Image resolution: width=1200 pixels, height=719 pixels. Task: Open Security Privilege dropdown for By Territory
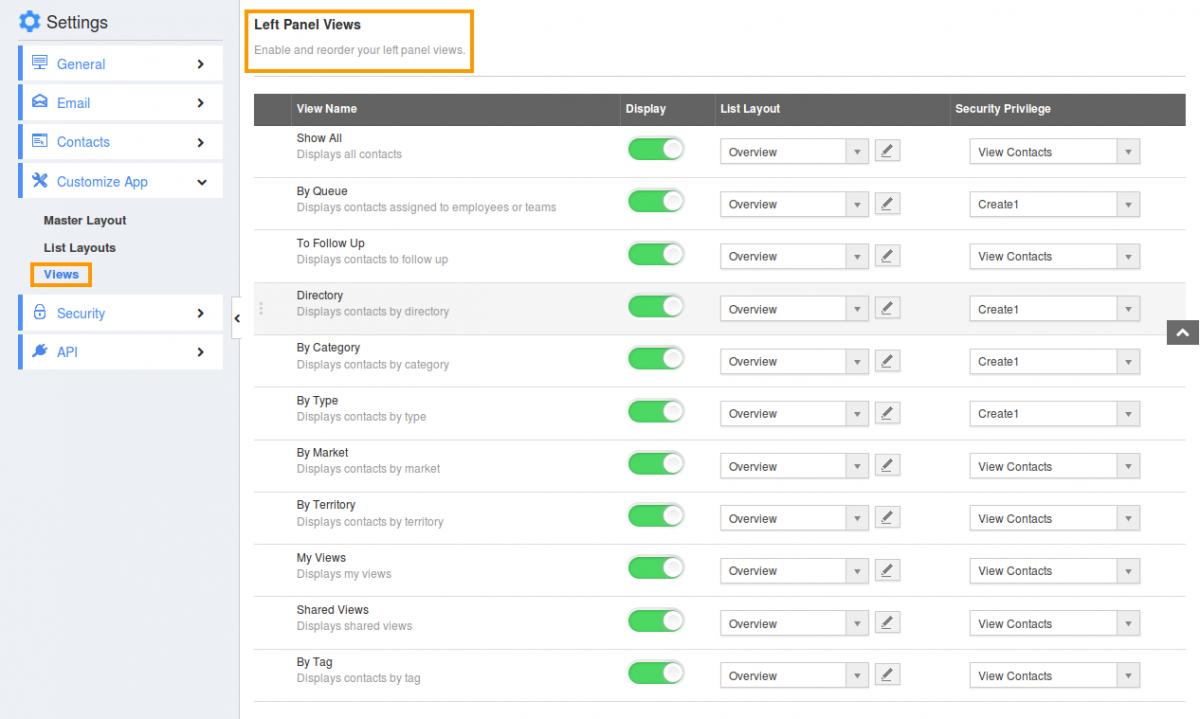1055,518
